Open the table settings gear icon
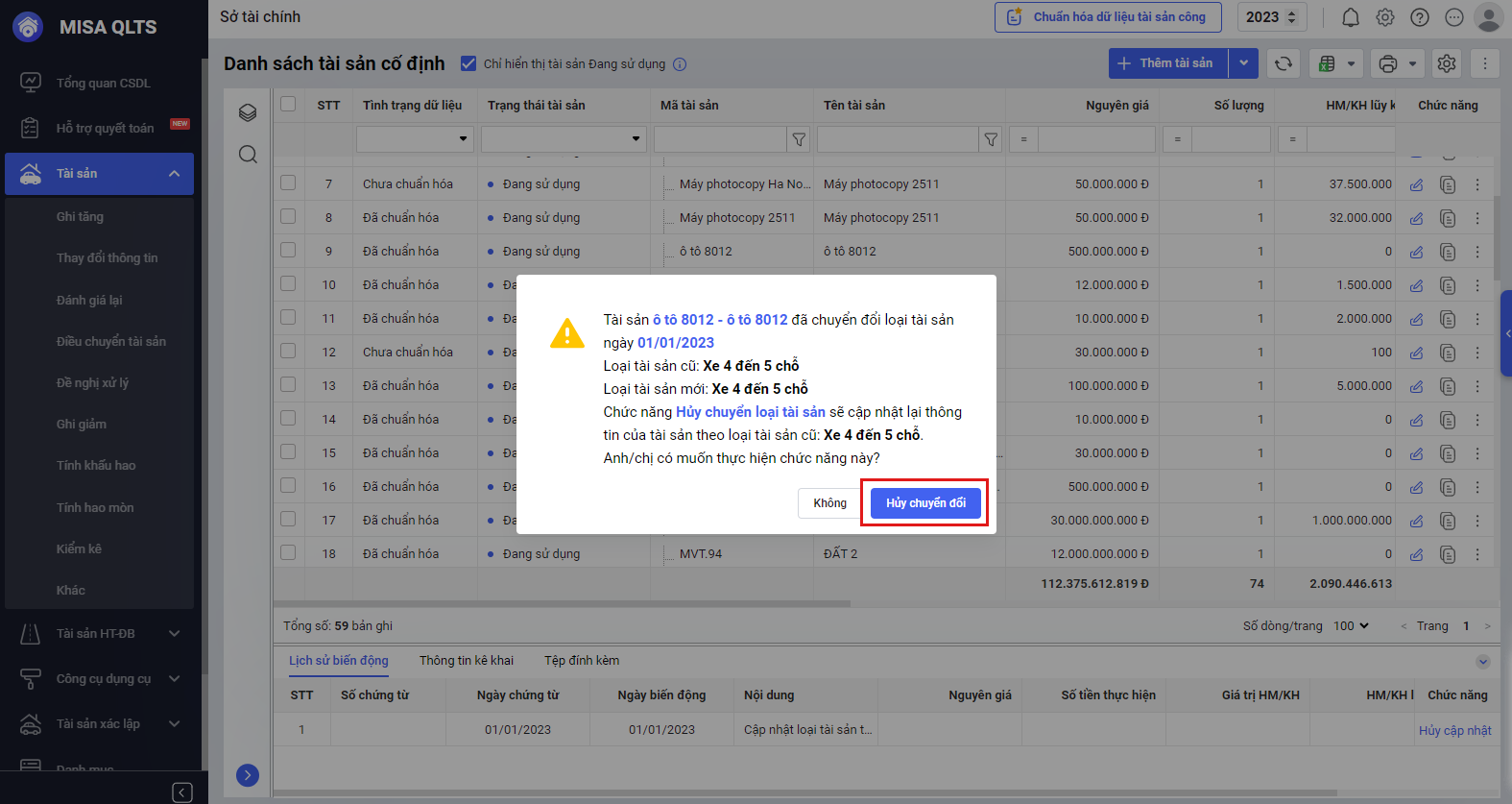 click(x=1447, y=63)
